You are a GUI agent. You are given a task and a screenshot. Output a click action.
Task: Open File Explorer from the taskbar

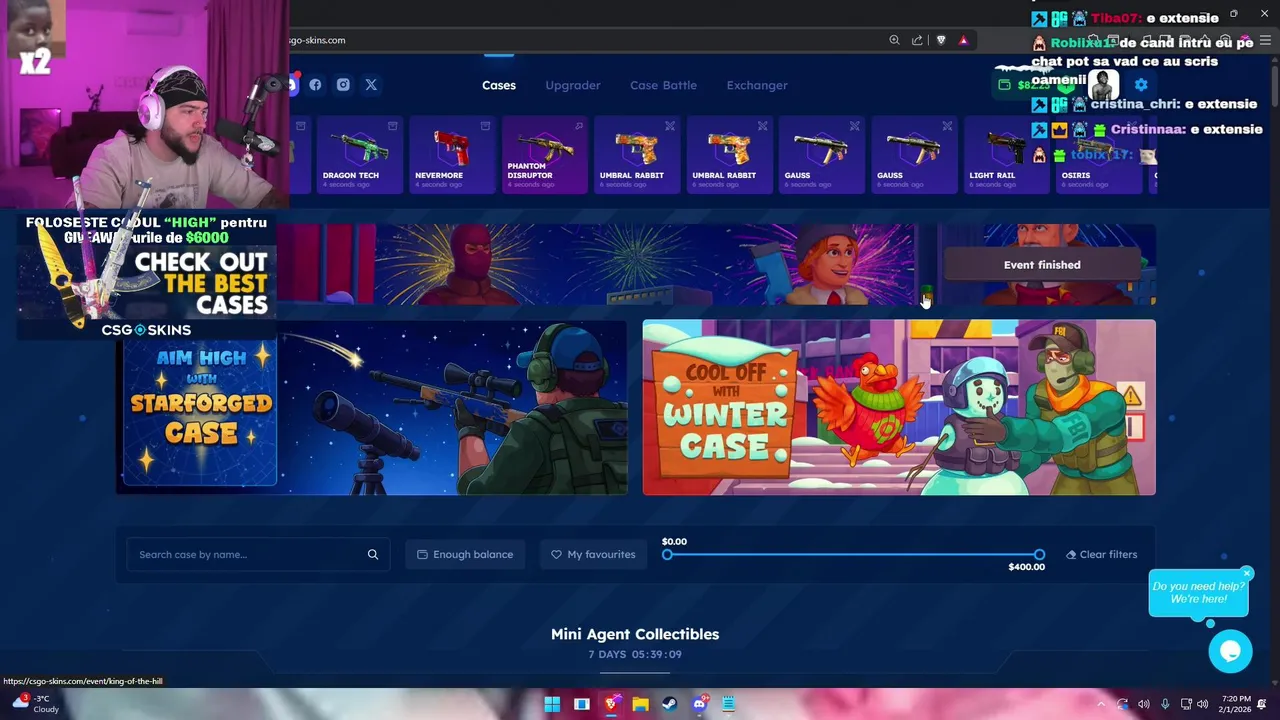[640, 704]
